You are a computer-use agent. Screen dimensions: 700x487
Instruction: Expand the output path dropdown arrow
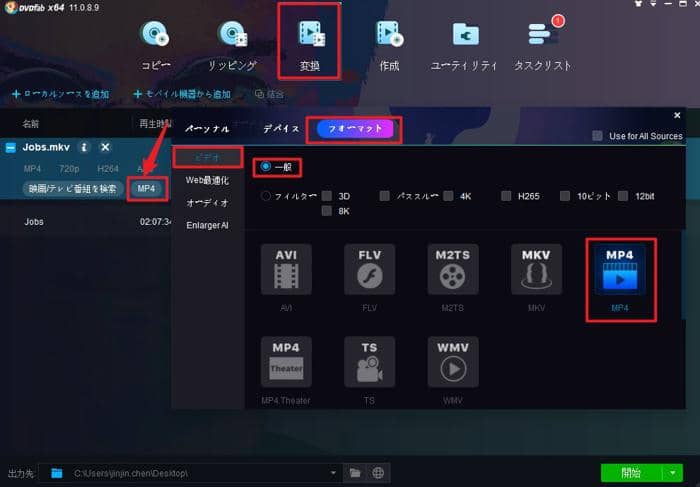[333, 473]
